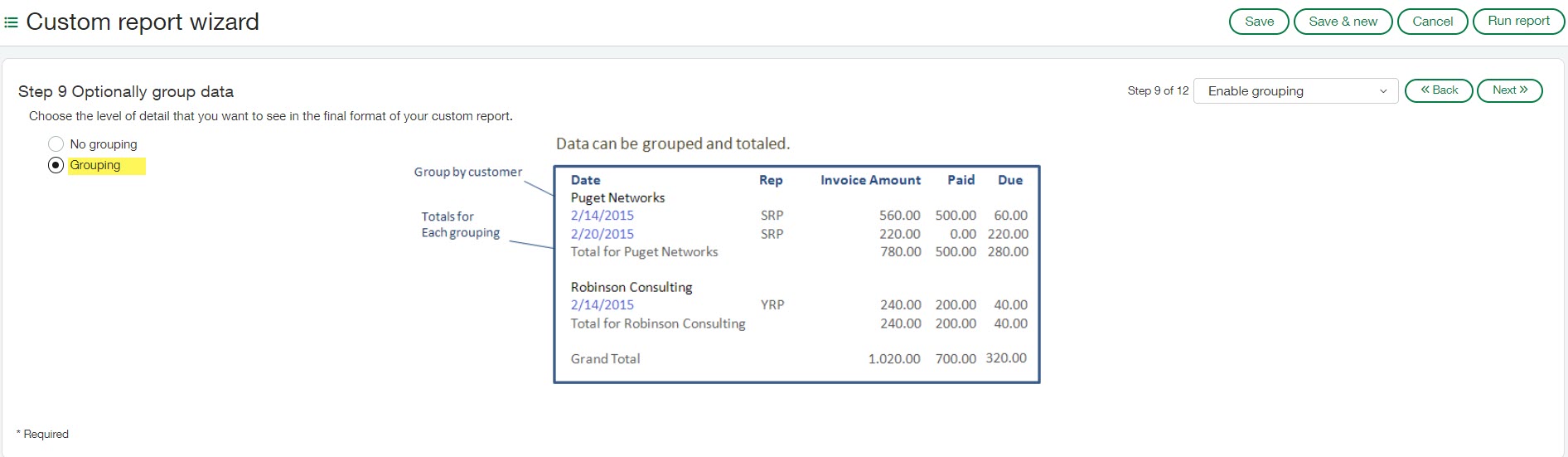Screen dimensions: 1568x457
Task: Run the report now
Action: tap(1517, 22)
